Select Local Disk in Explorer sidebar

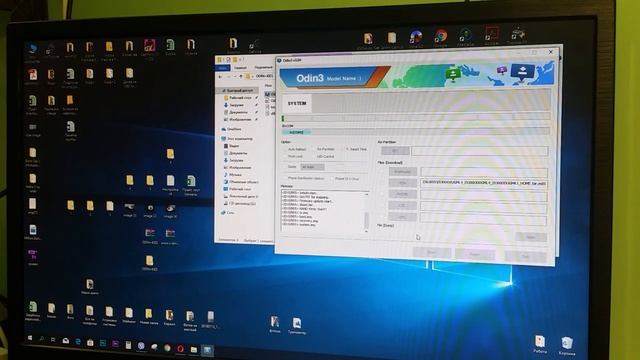[x=240, y=196]
